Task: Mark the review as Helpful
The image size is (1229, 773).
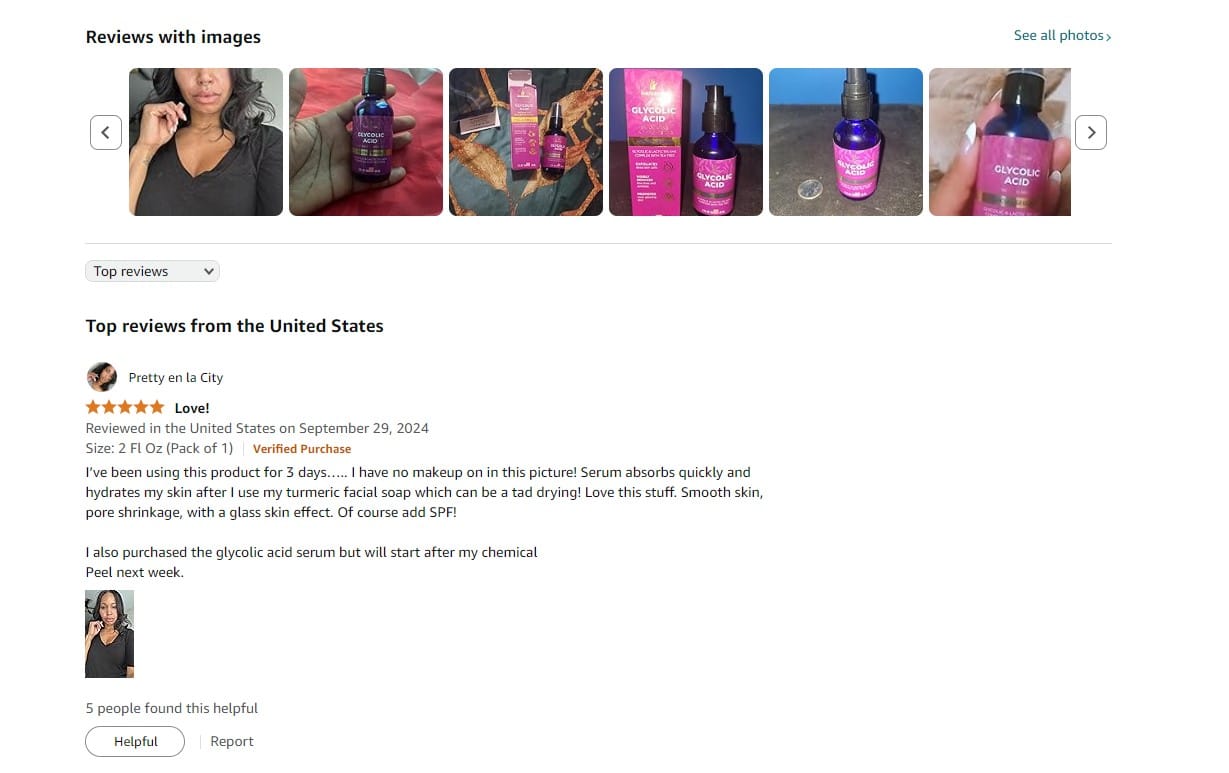Action: (135, 741)
